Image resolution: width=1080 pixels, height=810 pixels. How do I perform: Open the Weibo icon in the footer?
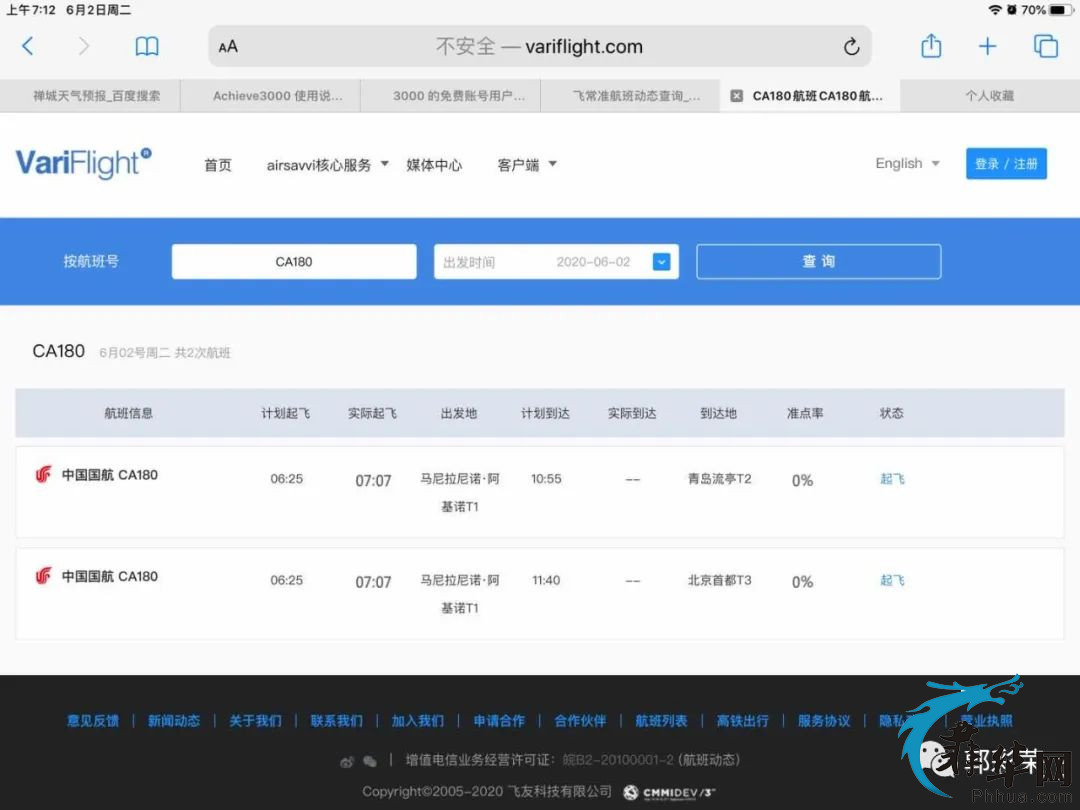pyautogui.click(x=347, y=761)
